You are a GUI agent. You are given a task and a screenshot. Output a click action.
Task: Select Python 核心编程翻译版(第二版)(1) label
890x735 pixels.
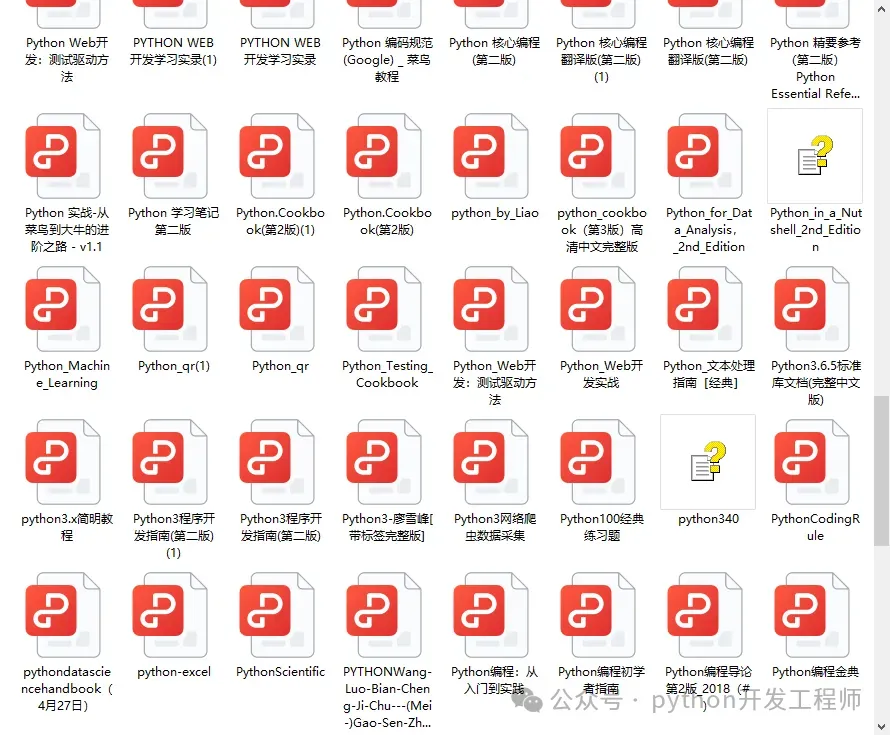(601, 60)
